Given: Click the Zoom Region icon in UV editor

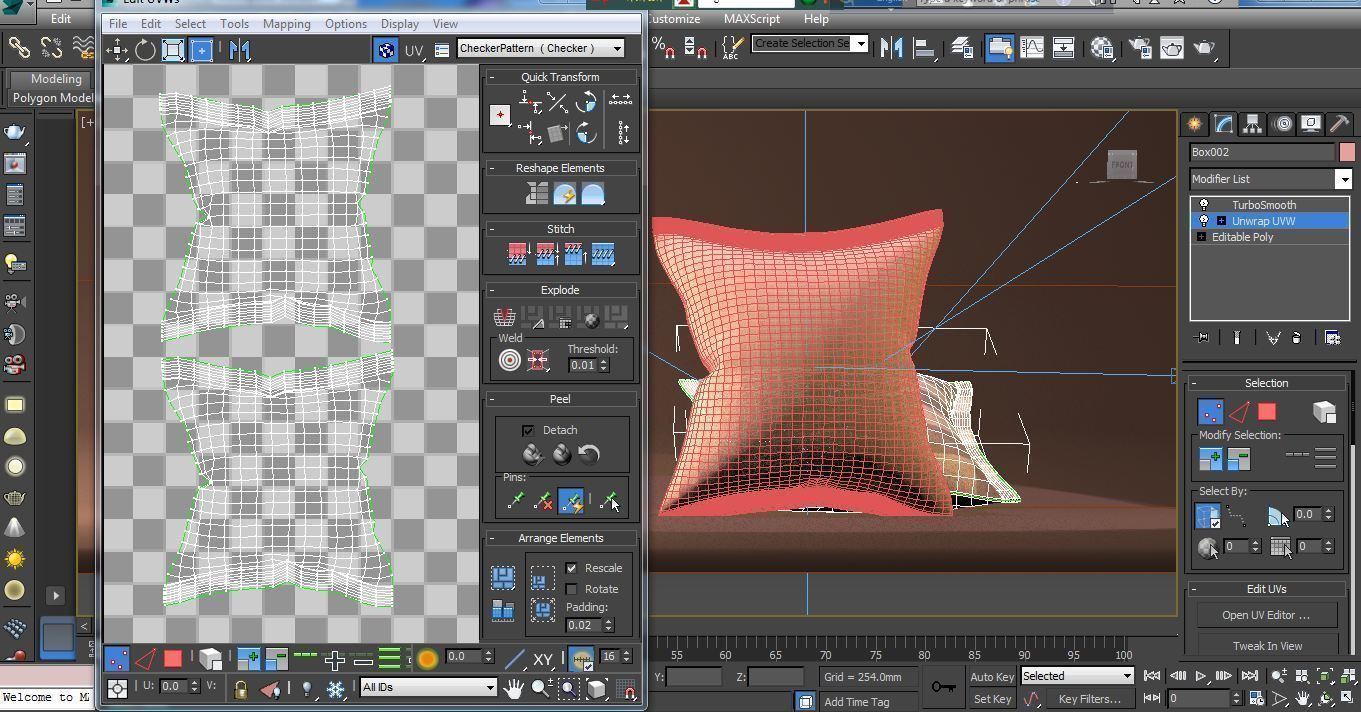Looking at the screenshot, I should tap(568, 688).
